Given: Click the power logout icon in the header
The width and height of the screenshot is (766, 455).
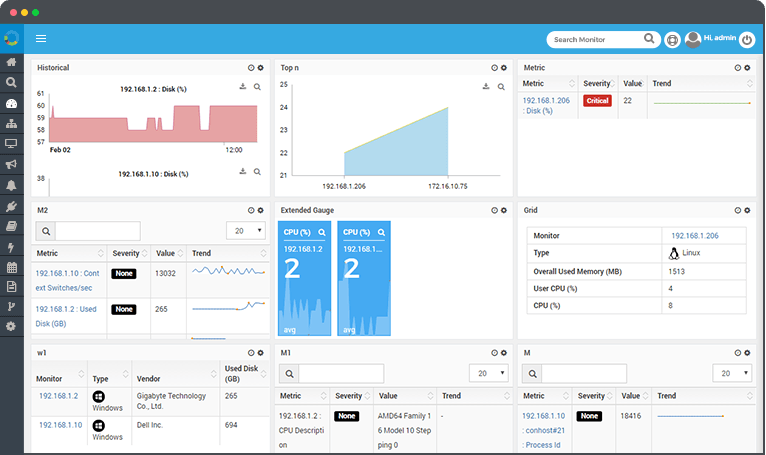Looking at the screenshot, I should click(747, 39).
